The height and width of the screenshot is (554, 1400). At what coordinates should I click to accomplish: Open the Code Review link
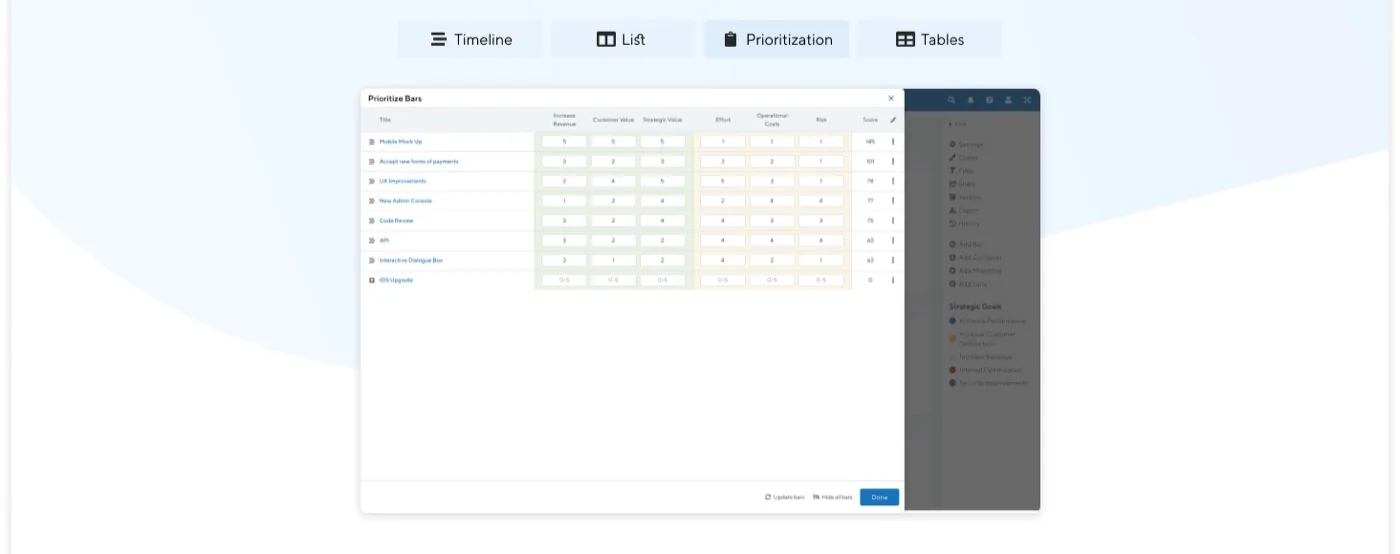click(396, 220)
